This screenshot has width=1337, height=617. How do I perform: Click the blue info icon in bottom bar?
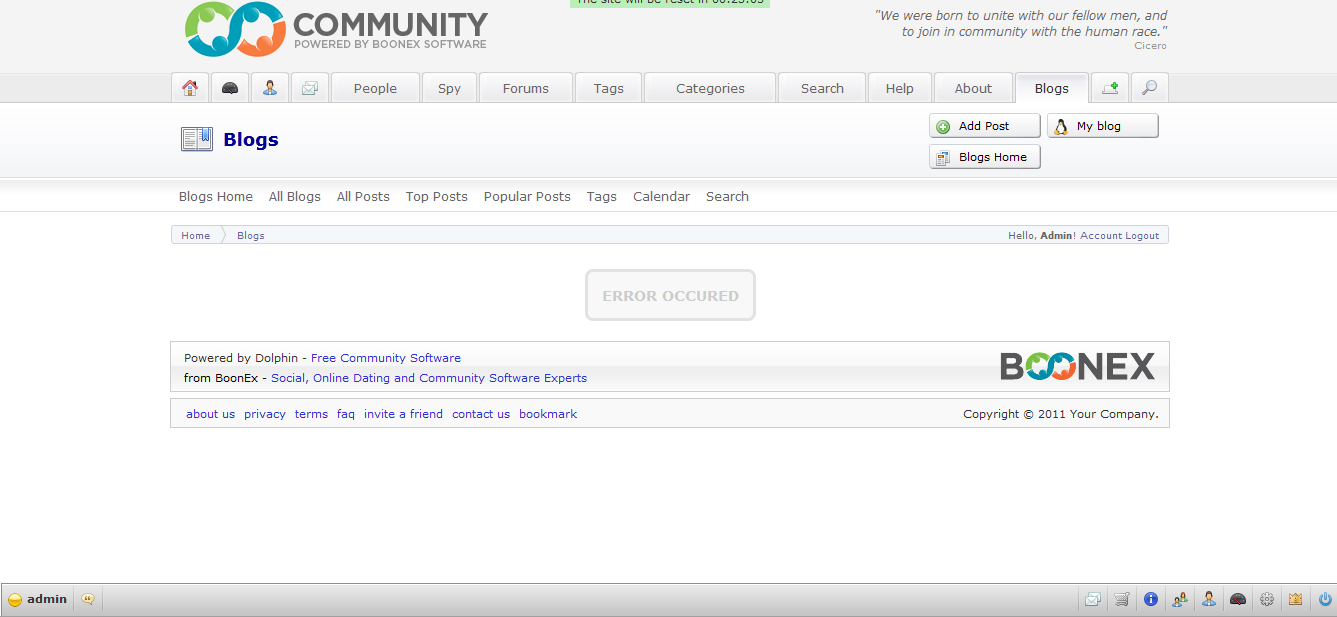pyautogui.click(x=1151, y=599)
